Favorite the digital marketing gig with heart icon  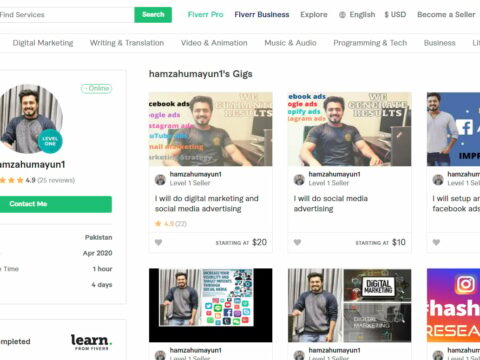pos(159,242)
